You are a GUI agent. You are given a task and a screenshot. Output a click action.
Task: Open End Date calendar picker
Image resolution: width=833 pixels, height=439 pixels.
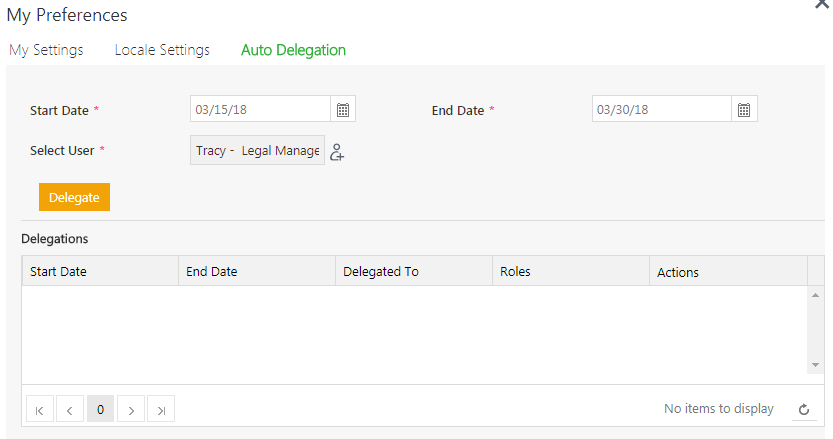click(x=744, y=109)
